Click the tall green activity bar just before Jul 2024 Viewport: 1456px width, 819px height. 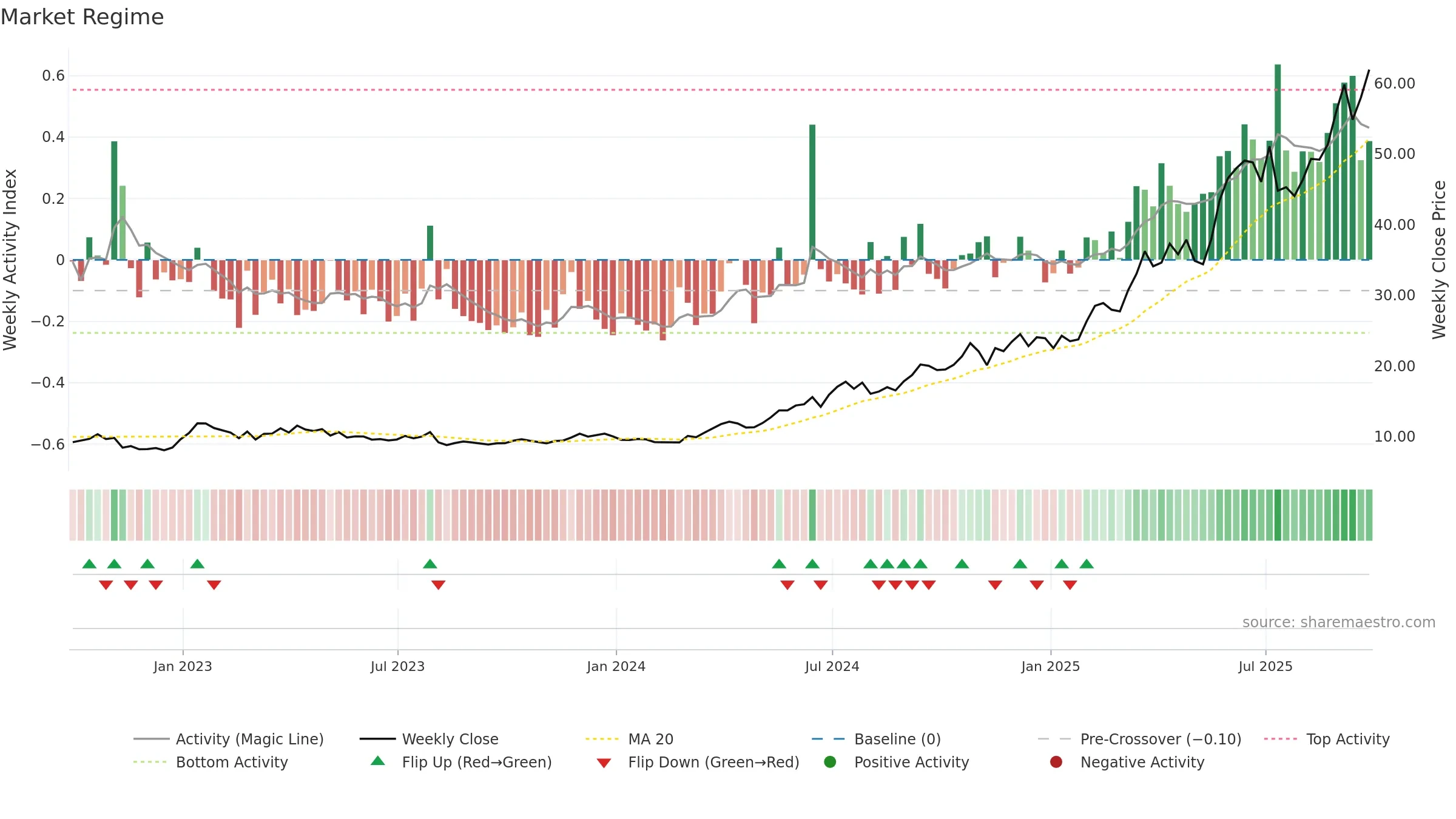(x=812, y=192)
